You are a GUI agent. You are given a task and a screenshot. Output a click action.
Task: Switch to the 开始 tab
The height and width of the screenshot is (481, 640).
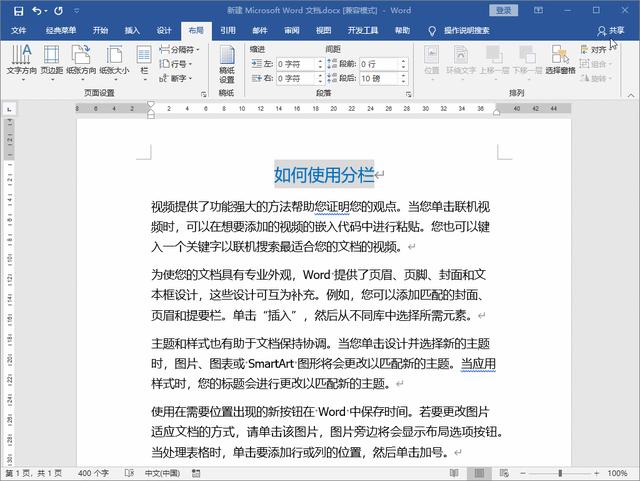coord(100,30)
